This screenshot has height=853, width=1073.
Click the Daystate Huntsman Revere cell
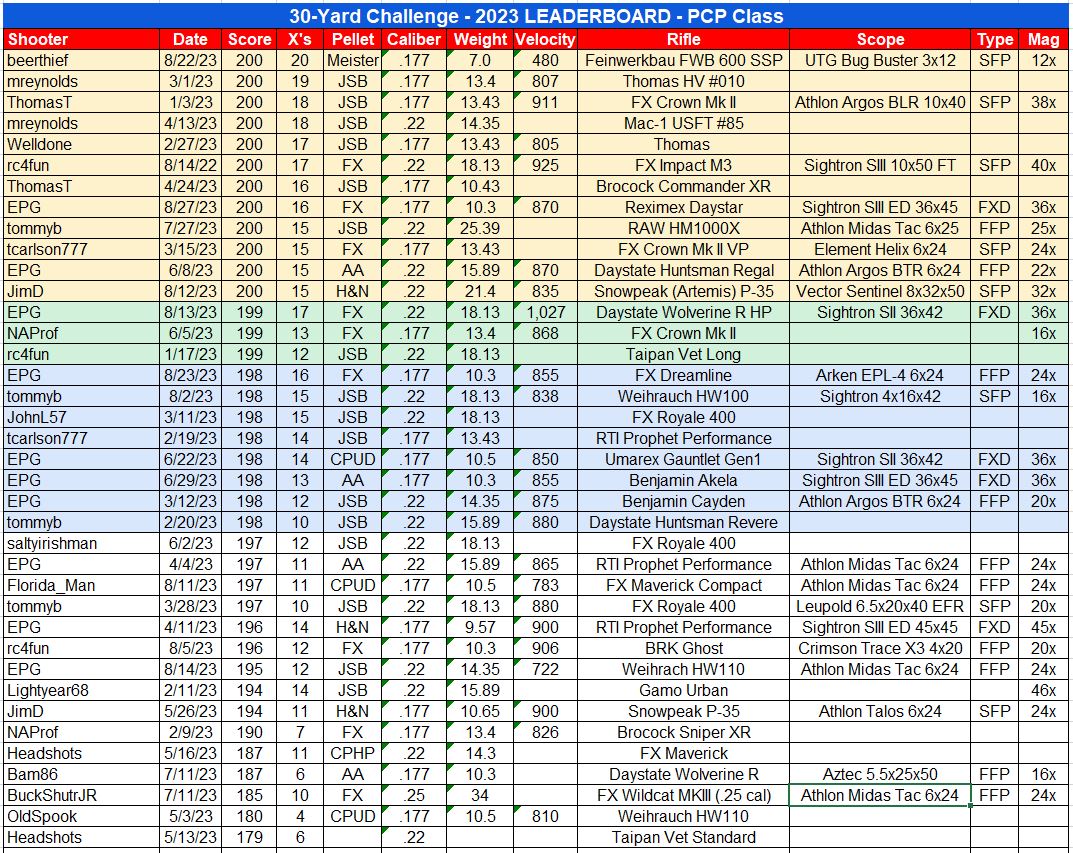pos(683,522)
